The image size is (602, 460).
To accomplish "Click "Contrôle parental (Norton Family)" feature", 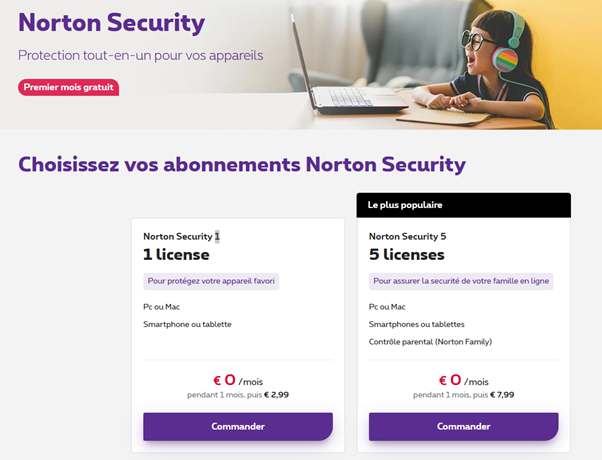I will click(430, 342).
